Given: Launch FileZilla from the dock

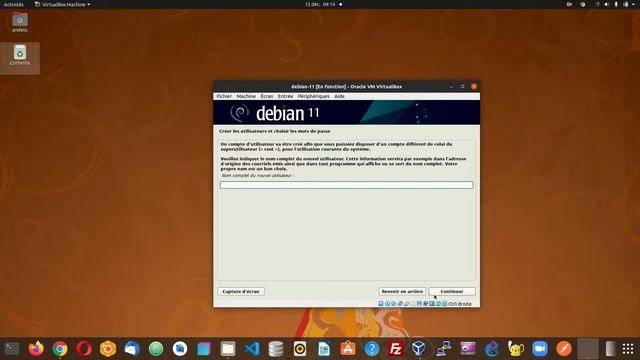Looking at the screenshot, I should coord(396,349).
